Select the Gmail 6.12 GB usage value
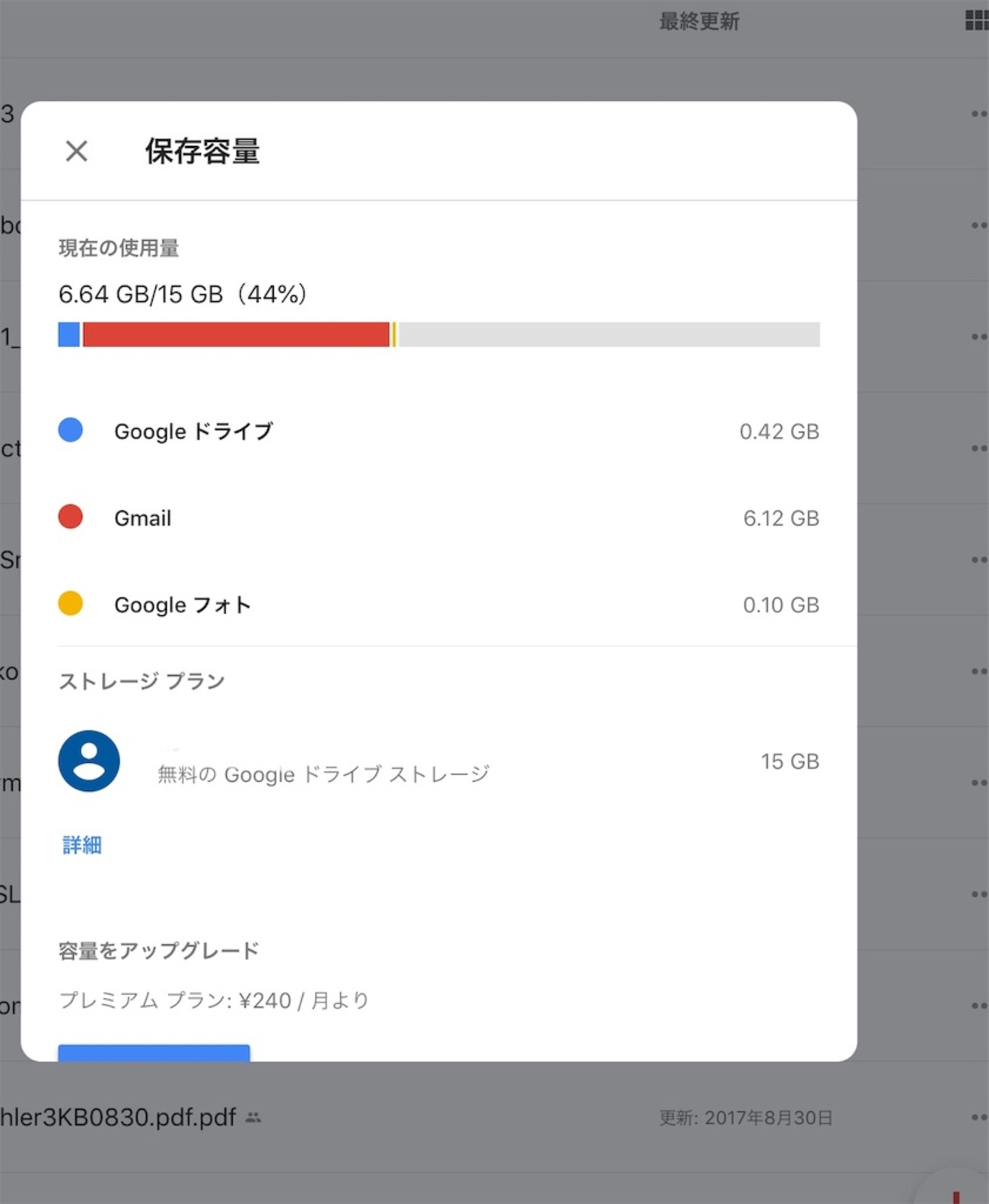The image size is (989, 1204). tap(781, 518)
